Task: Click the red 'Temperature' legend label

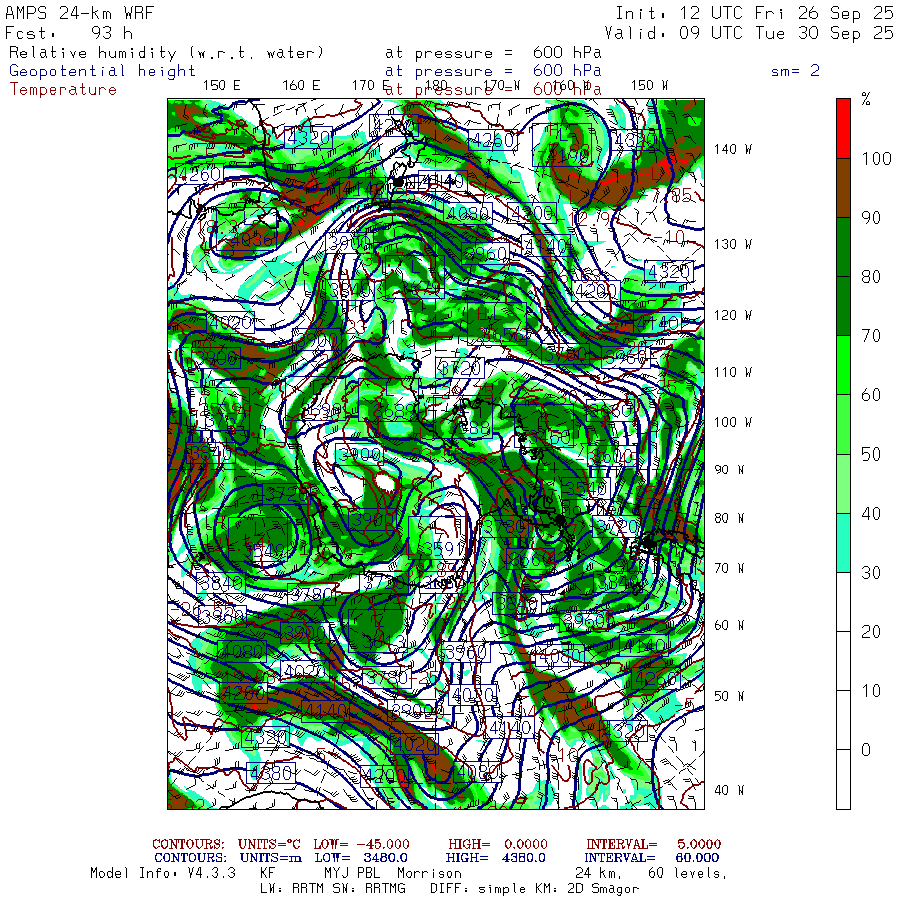Action: (63, 89)
